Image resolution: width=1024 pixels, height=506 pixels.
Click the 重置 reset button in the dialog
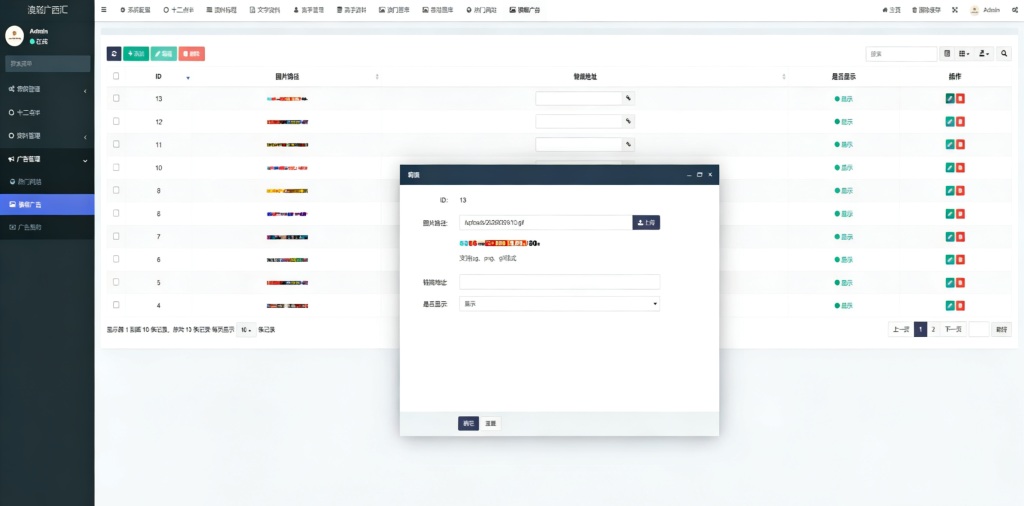pyautogui.click(x=490, y=424)
